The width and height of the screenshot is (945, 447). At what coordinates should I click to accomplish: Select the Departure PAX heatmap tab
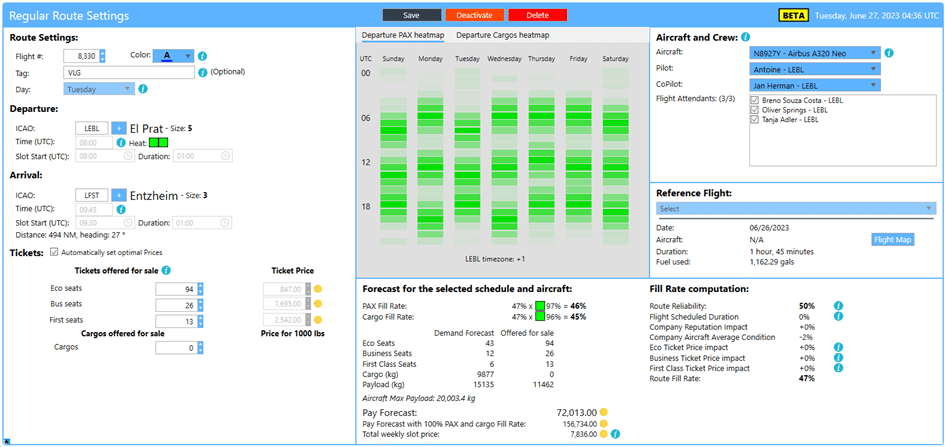(x=402, y=35)
